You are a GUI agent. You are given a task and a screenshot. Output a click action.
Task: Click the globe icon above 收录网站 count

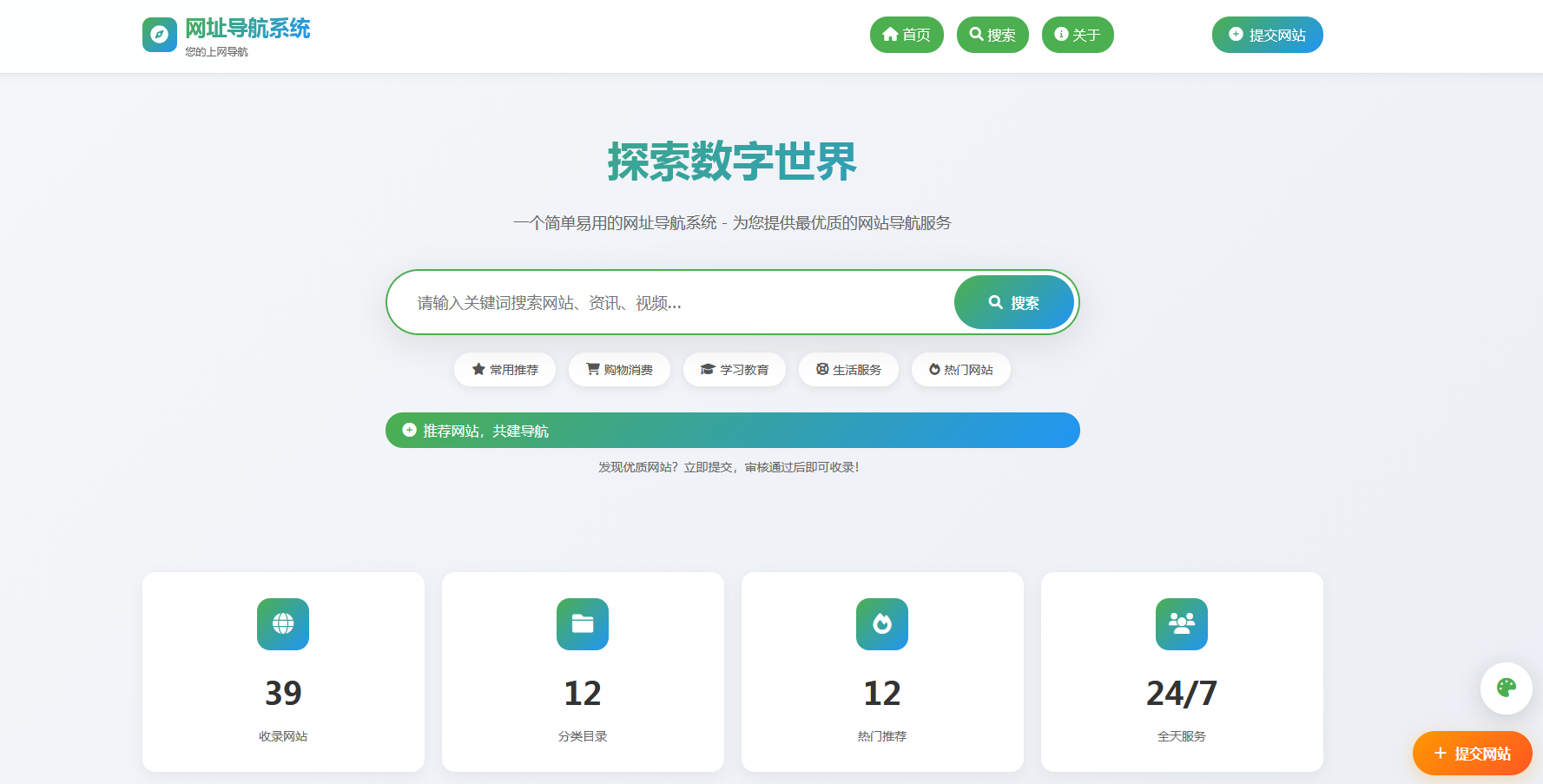pos(282,624)
